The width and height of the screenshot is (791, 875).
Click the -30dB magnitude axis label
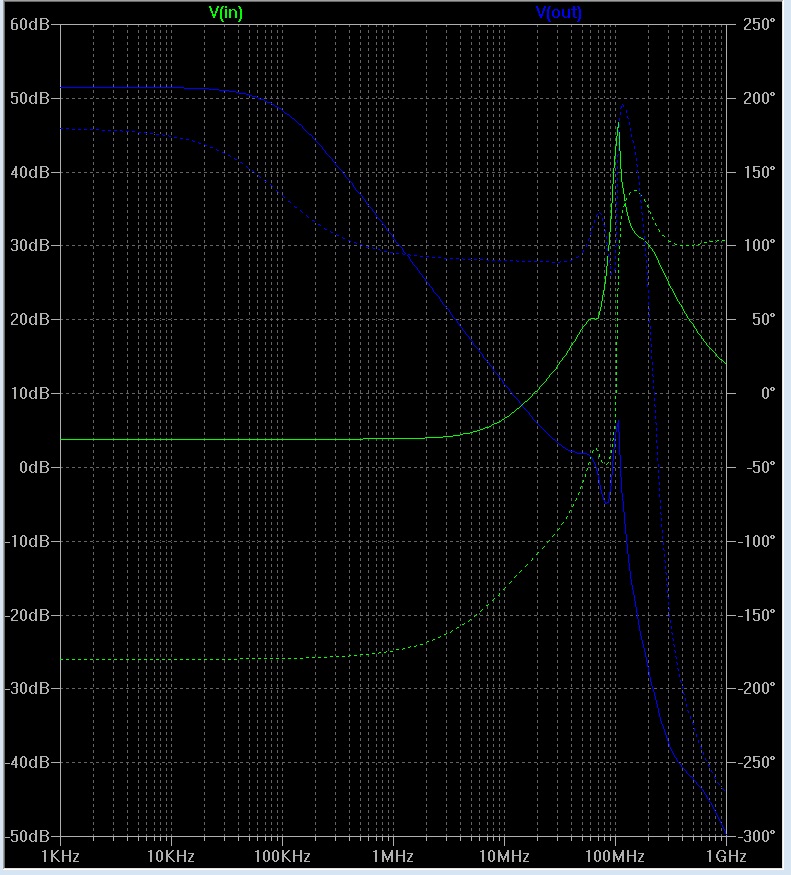[x=27, y=688]
